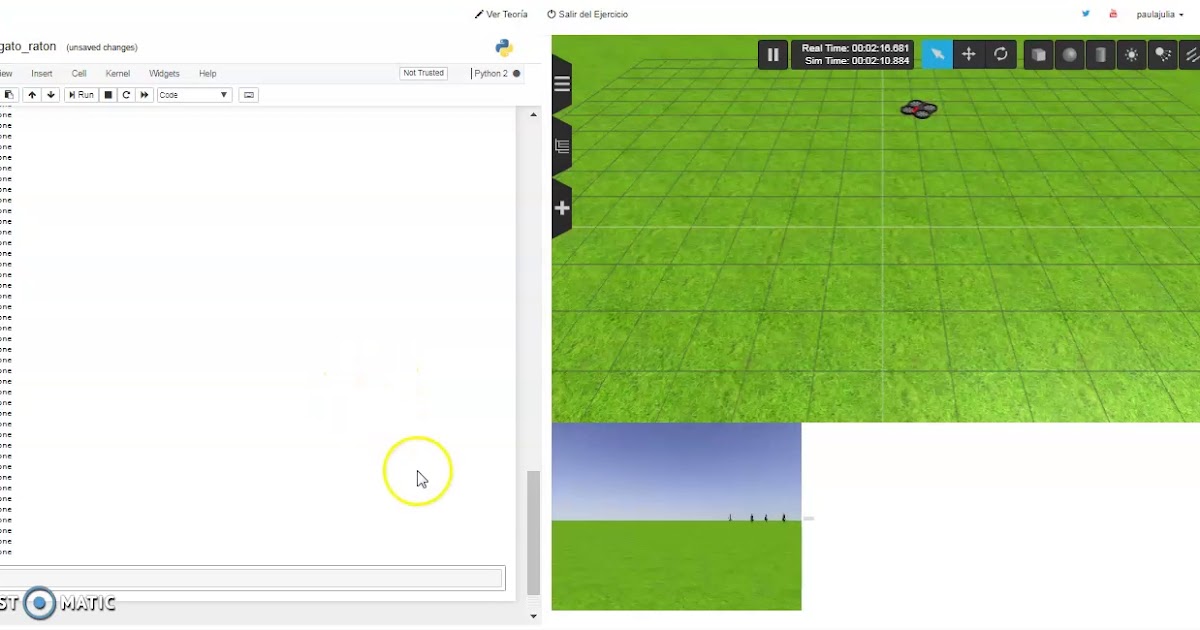The width and height of the screenshot is (1200, 630).
Task: Open the YouTube icon link
Action: tap(1113, 14)
